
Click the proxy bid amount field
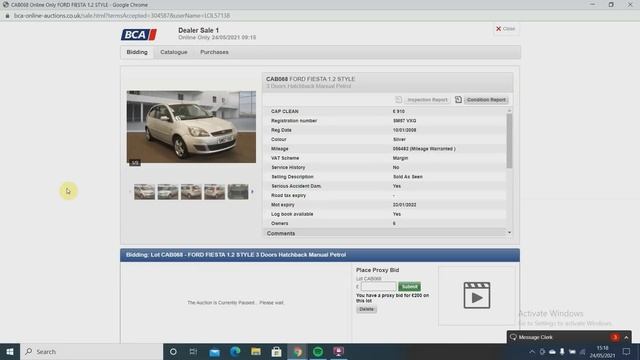pos(378,287)
